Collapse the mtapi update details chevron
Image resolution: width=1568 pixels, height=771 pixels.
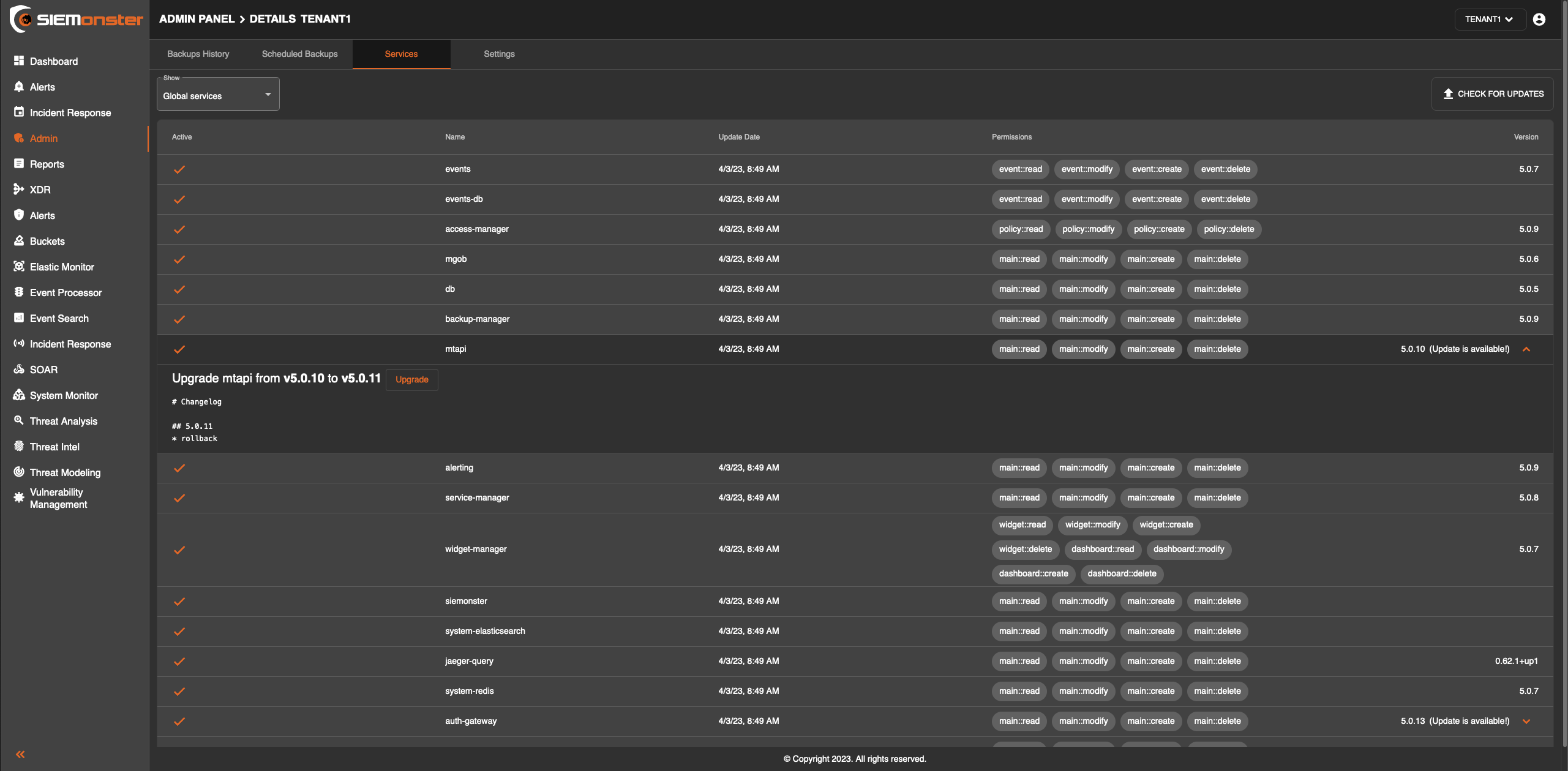tap(1526, 349)
